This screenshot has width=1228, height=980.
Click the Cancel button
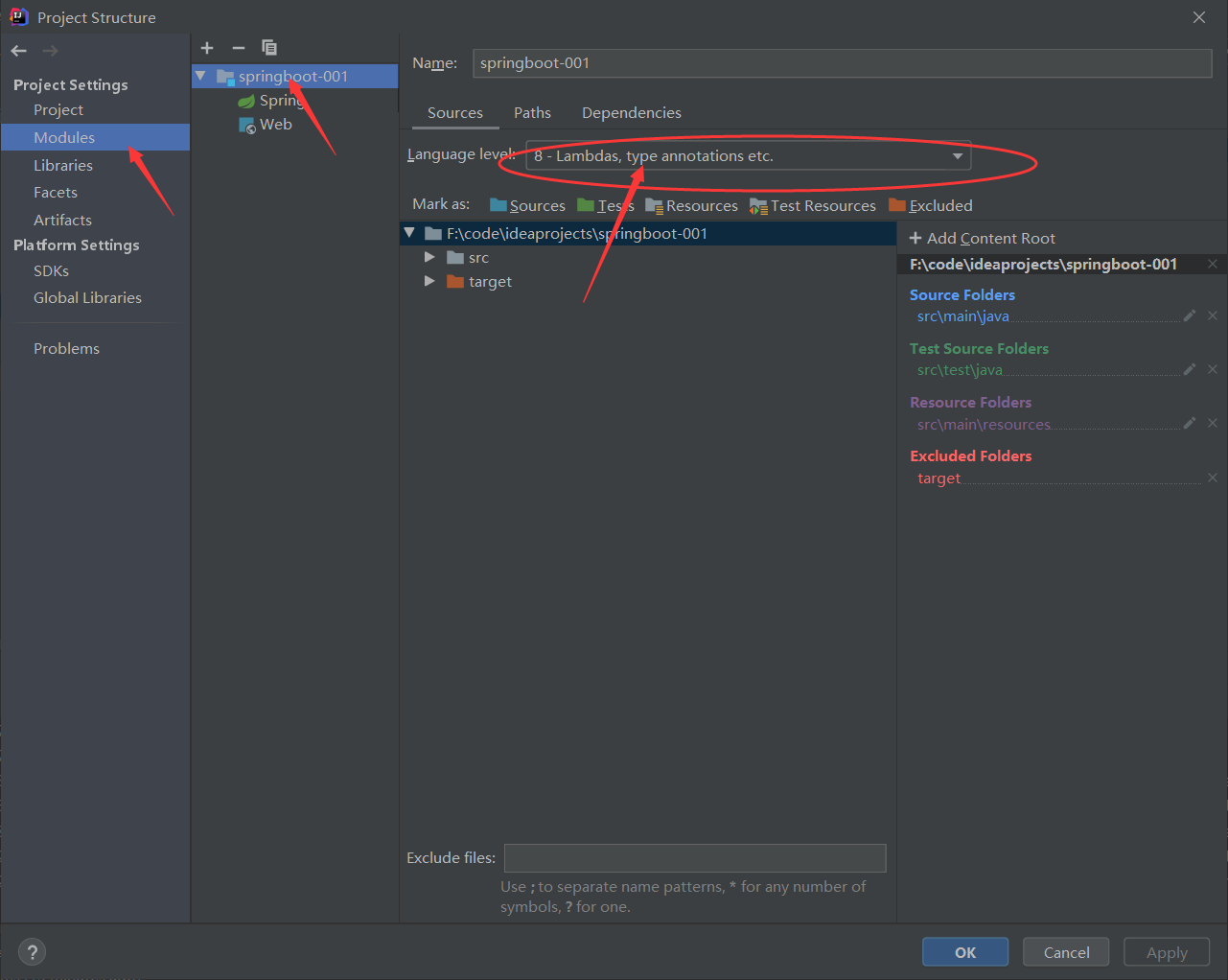tap(1066, 952)
